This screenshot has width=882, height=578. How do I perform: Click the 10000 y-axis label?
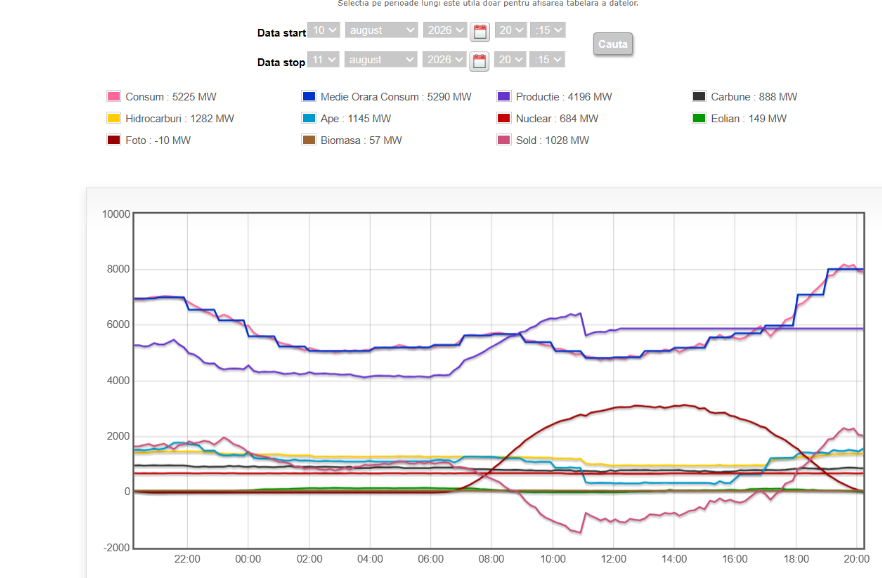pos(116,214)
